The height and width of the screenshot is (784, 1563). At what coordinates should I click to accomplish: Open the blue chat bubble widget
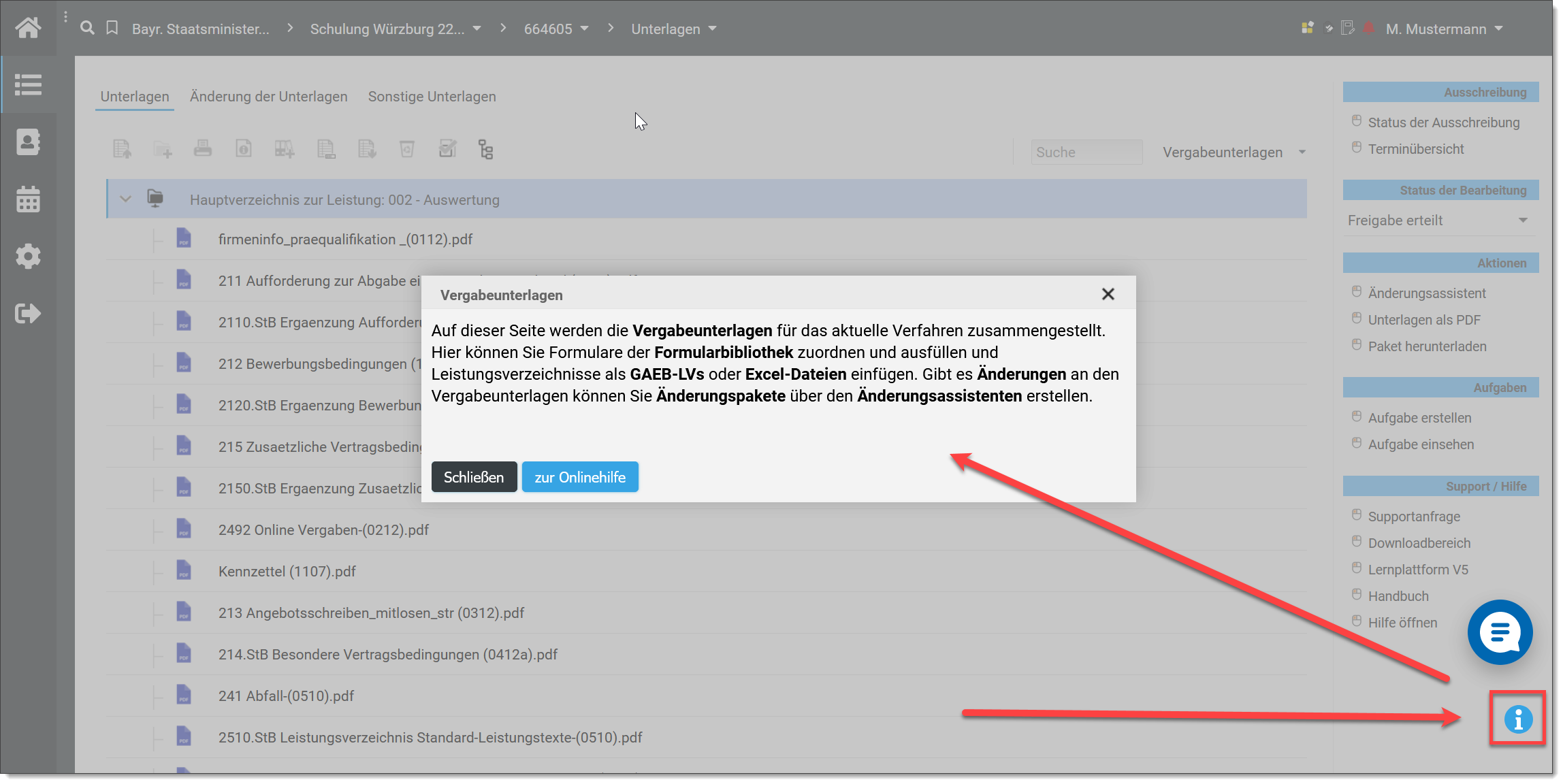[x=1500, y=632]
